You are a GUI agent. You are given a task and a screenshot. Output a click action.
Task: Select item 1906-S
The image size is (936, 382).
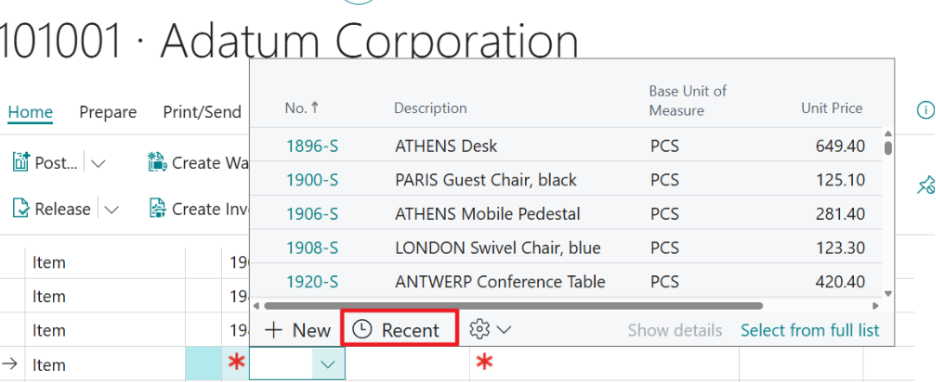pyautogui.click(x=312, y=214)
